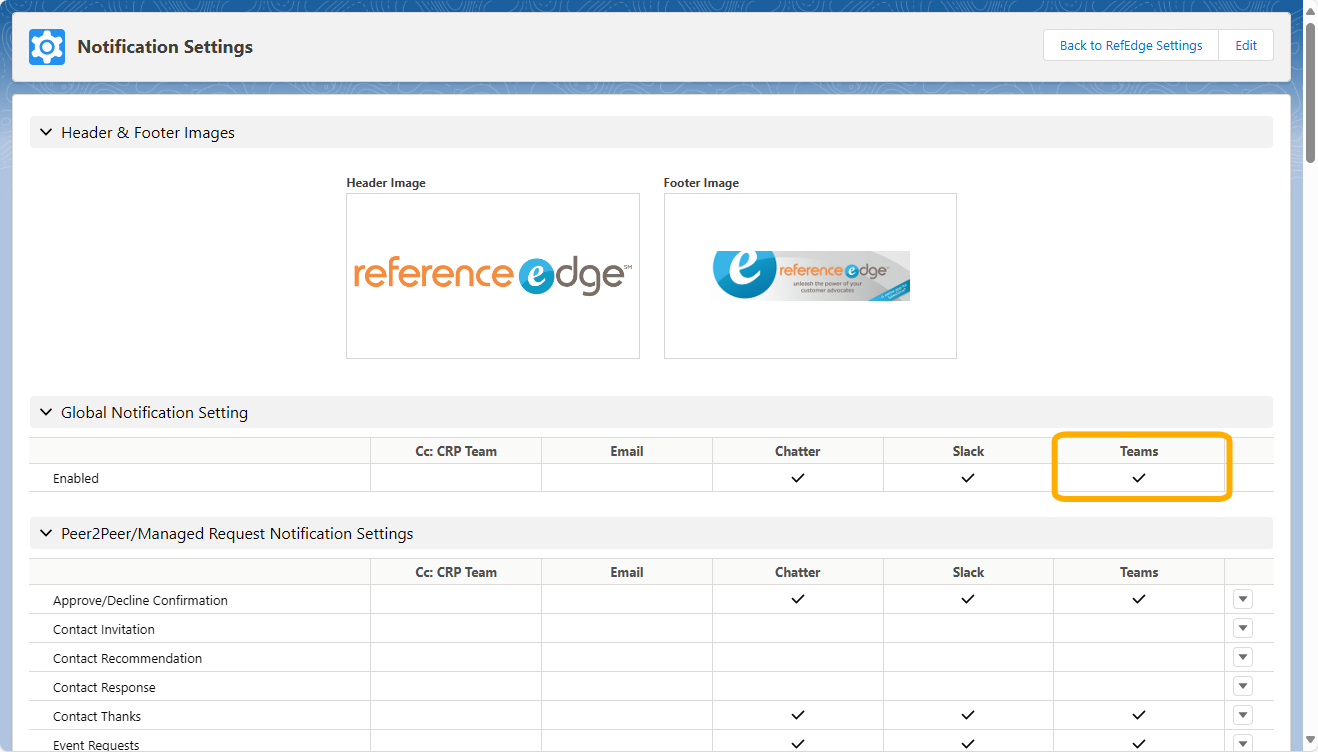
Task: Open dropdown arrow for Contact Response row
Action: pos(1243,687)
